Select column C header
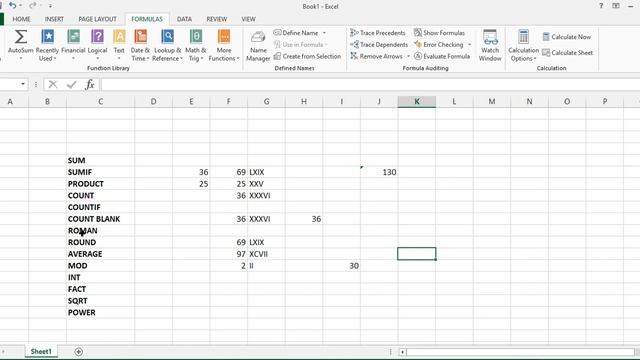This screenshot has height=360, width=640. [100, 102]
